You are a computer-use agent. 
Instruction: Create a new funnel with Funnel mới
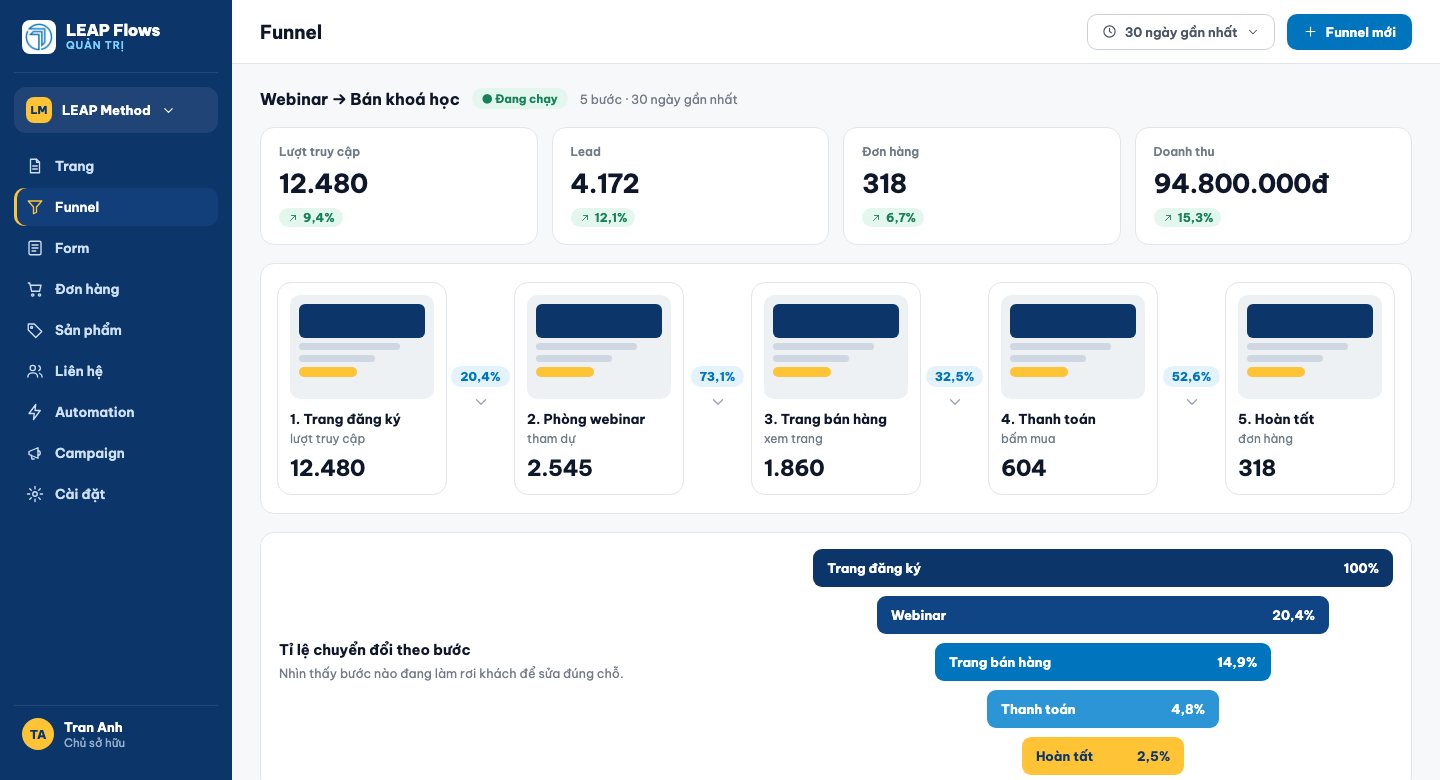tap(1349, 32)
